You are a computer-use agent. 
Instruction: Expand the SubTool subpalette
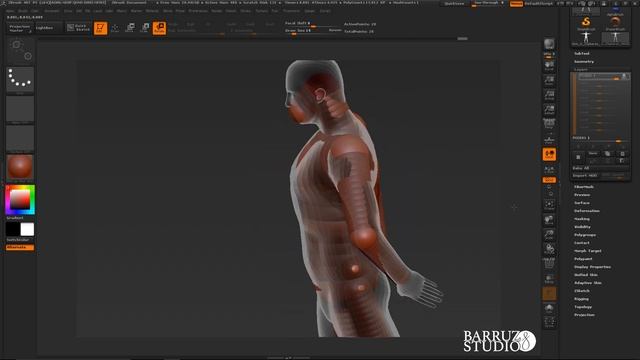pos(582,53)
